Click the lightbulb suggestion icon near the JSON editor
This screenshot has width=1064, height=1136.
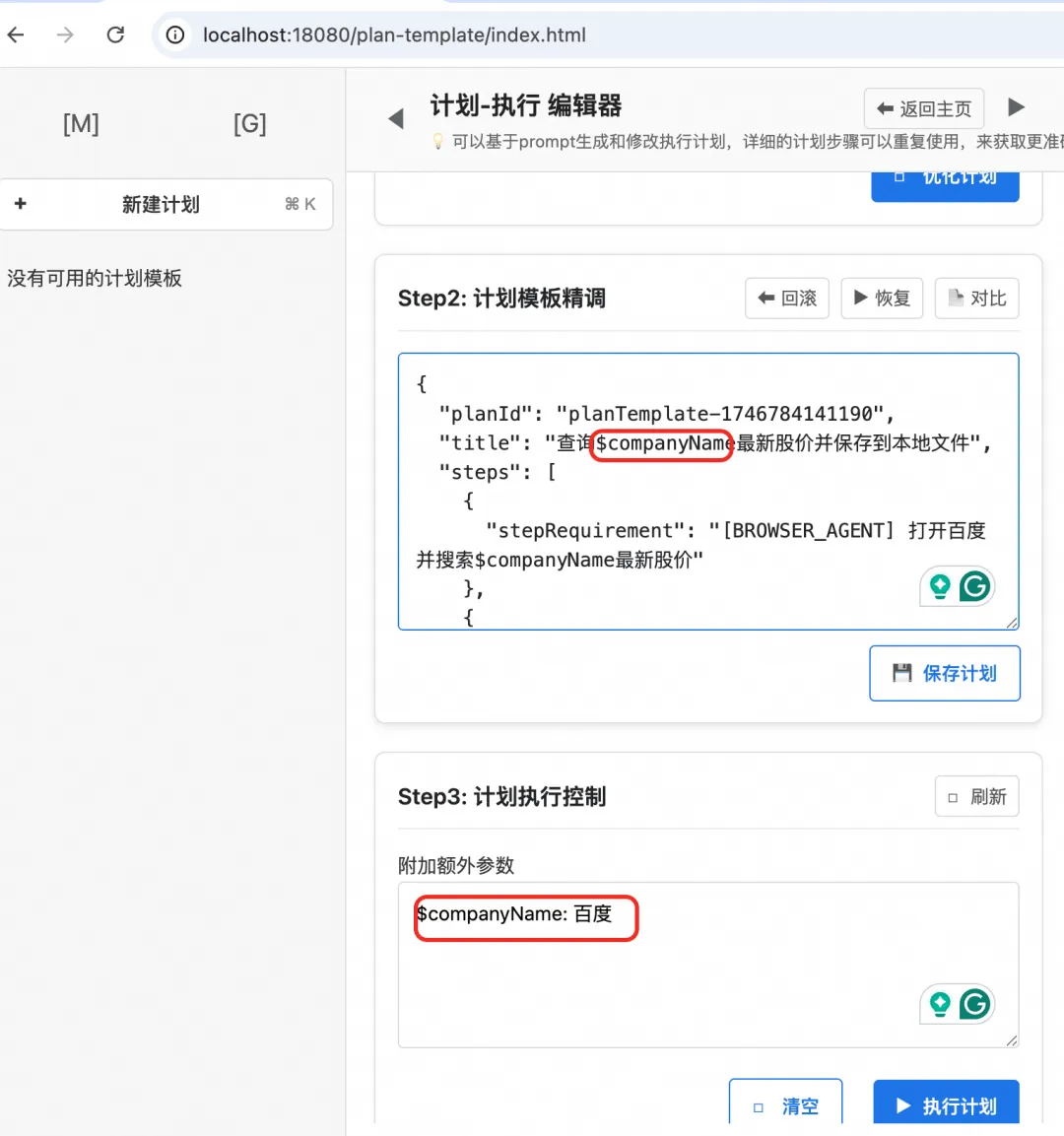point(942,584)
